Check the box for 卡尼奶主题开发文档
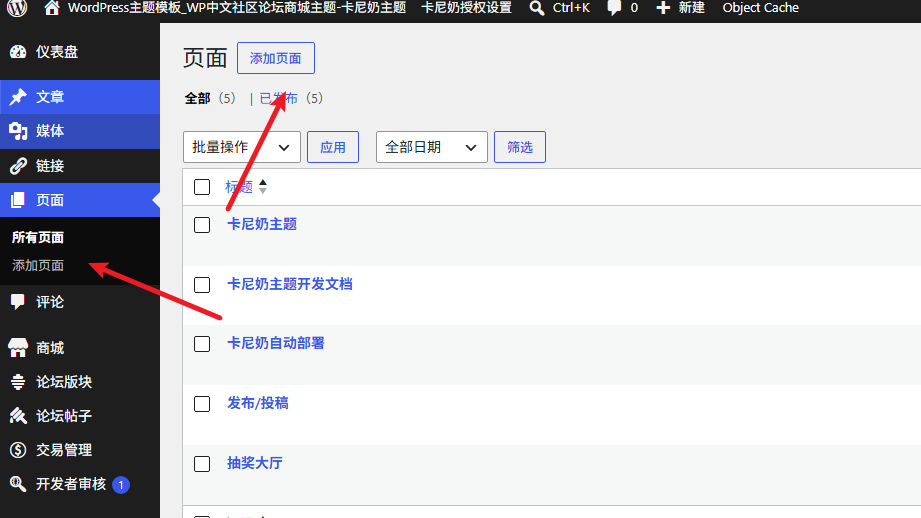Image resolution: width=921 pixels, height=518 pixels. [x=202, y=285]
